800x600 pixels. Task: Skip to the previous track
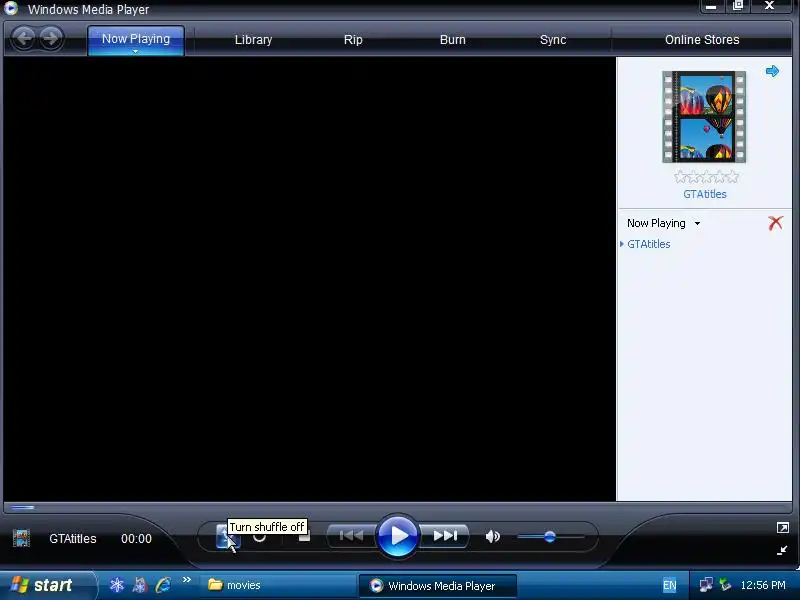coord(351,536)
